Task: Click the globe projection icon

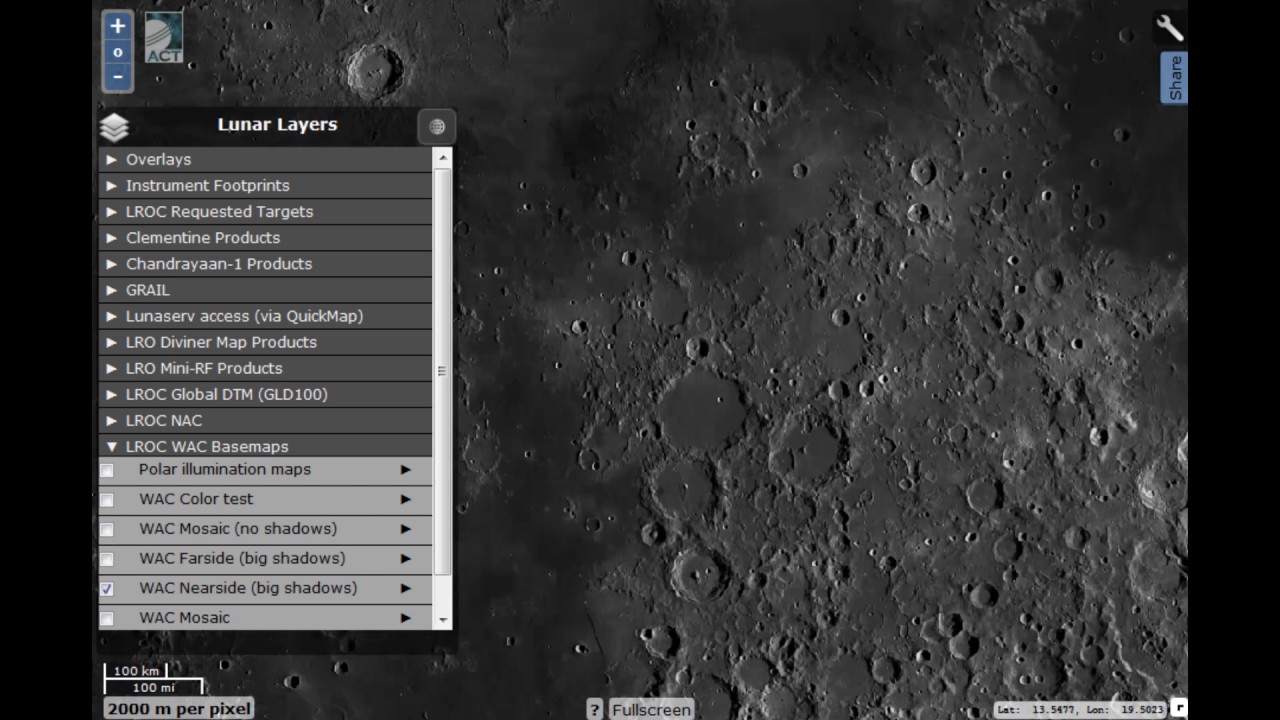Action: [437, 126]
